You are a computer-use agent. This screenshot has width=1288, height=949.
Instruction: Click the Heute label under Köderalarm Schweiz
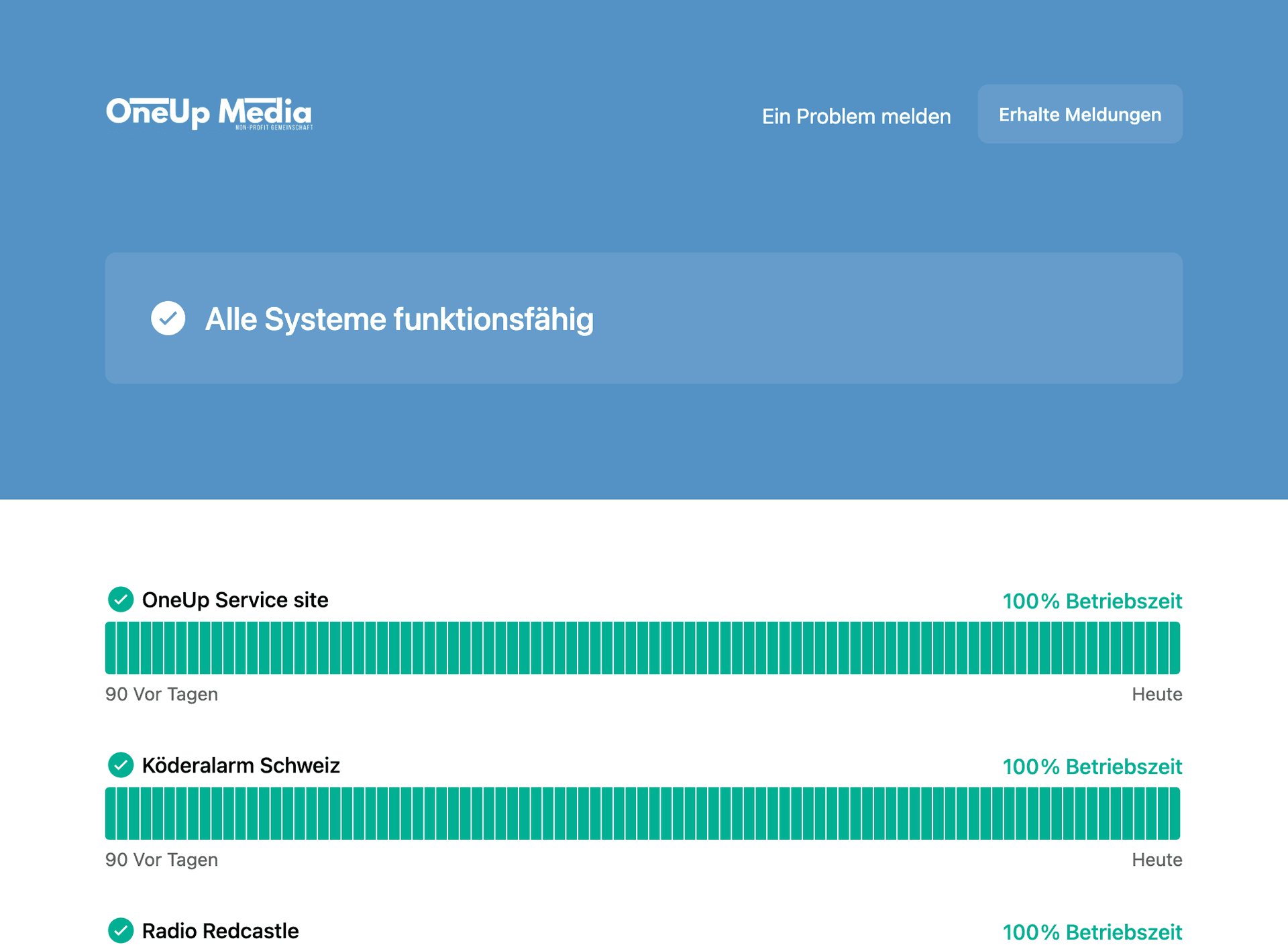pos(1157,860)
